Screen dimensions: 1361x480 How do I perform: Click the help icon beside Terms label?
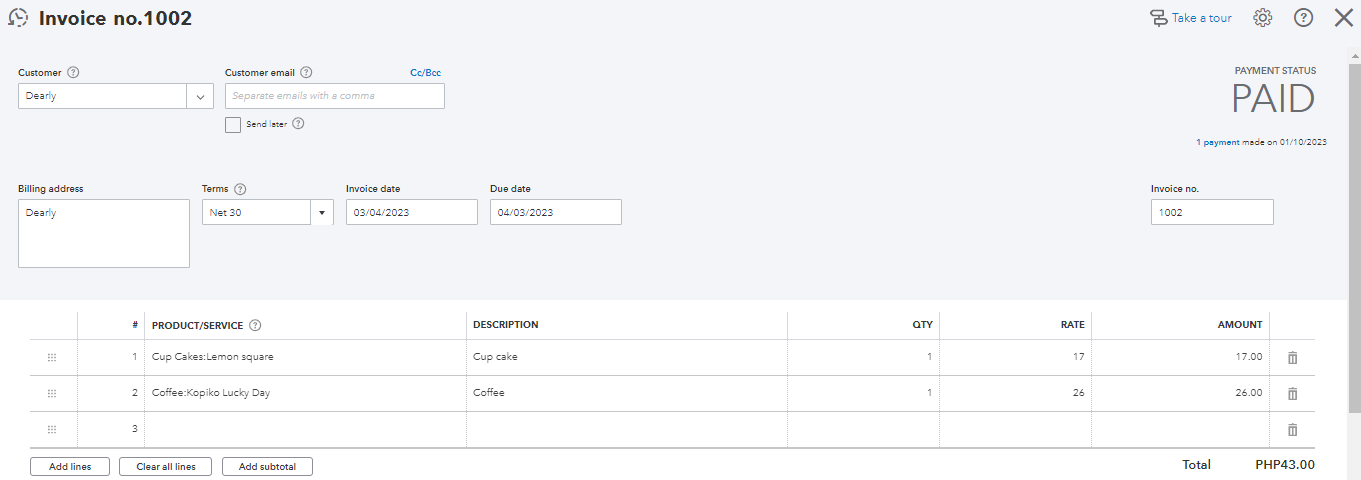click(240, 189)
